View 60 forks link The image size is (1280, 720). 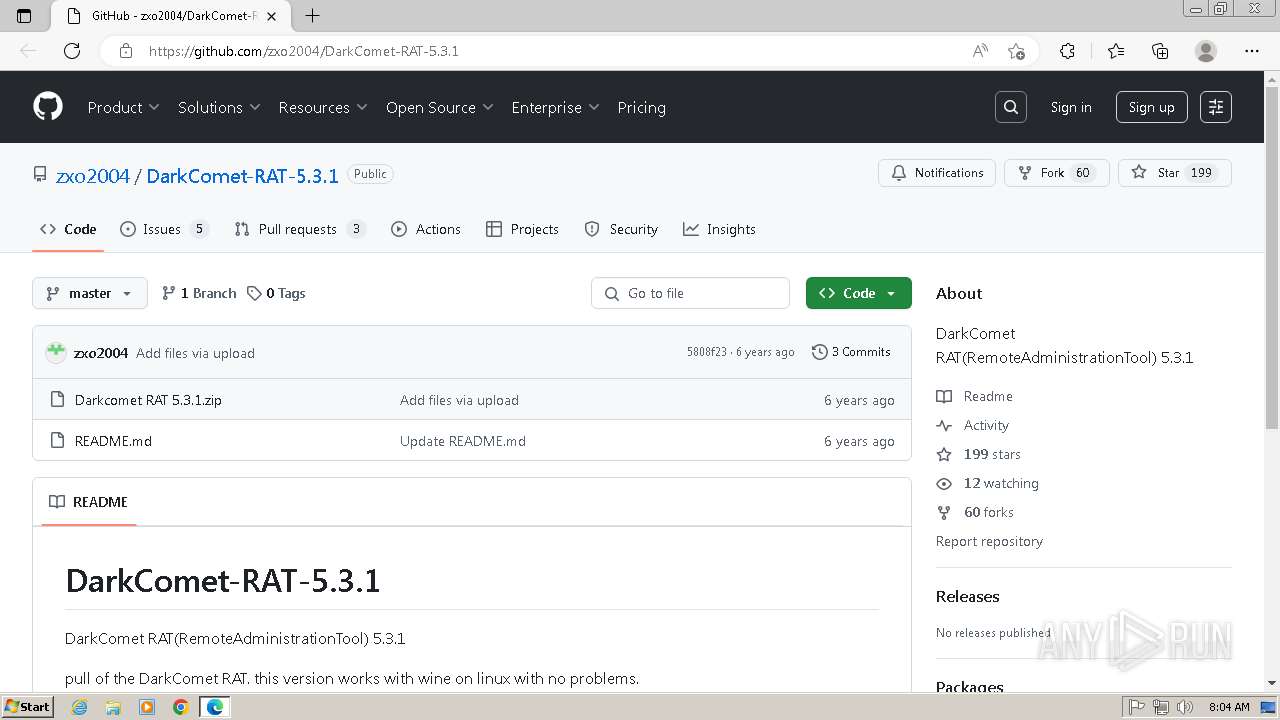pyautogui.click(x=975, y=512)
